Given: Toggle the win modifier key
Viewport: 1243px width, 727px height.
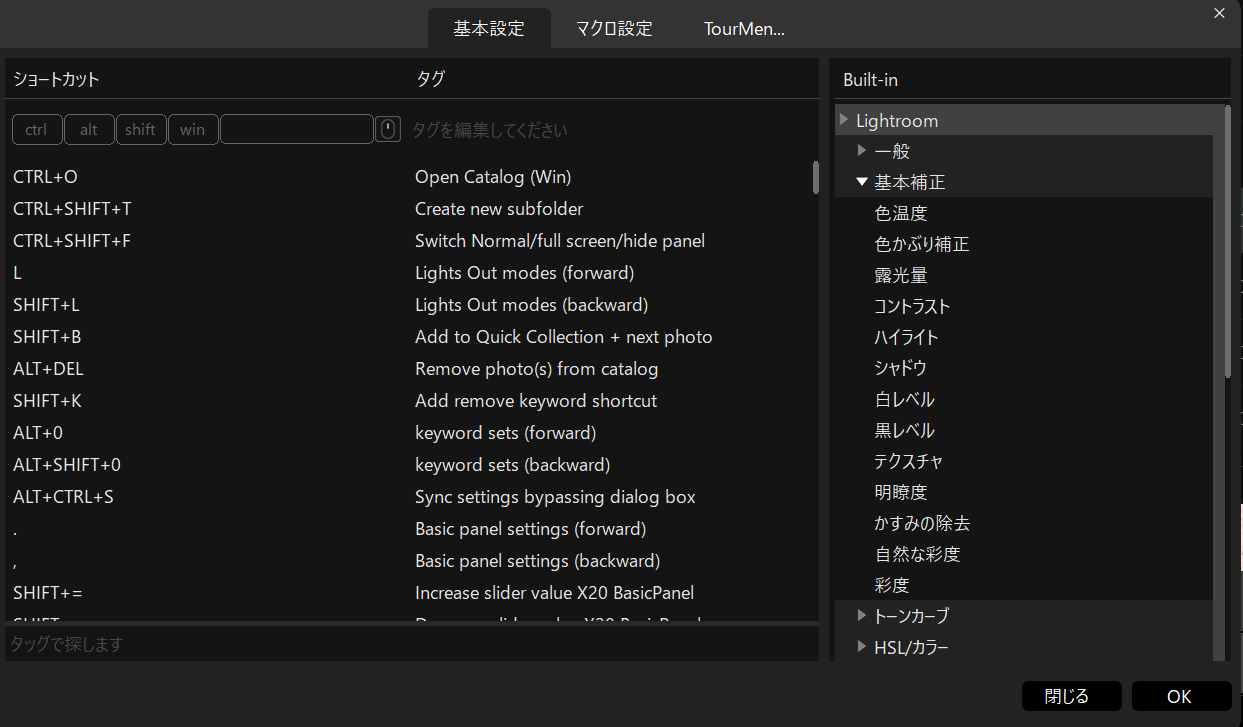Looking at the screenshot, I should point(193,129).
